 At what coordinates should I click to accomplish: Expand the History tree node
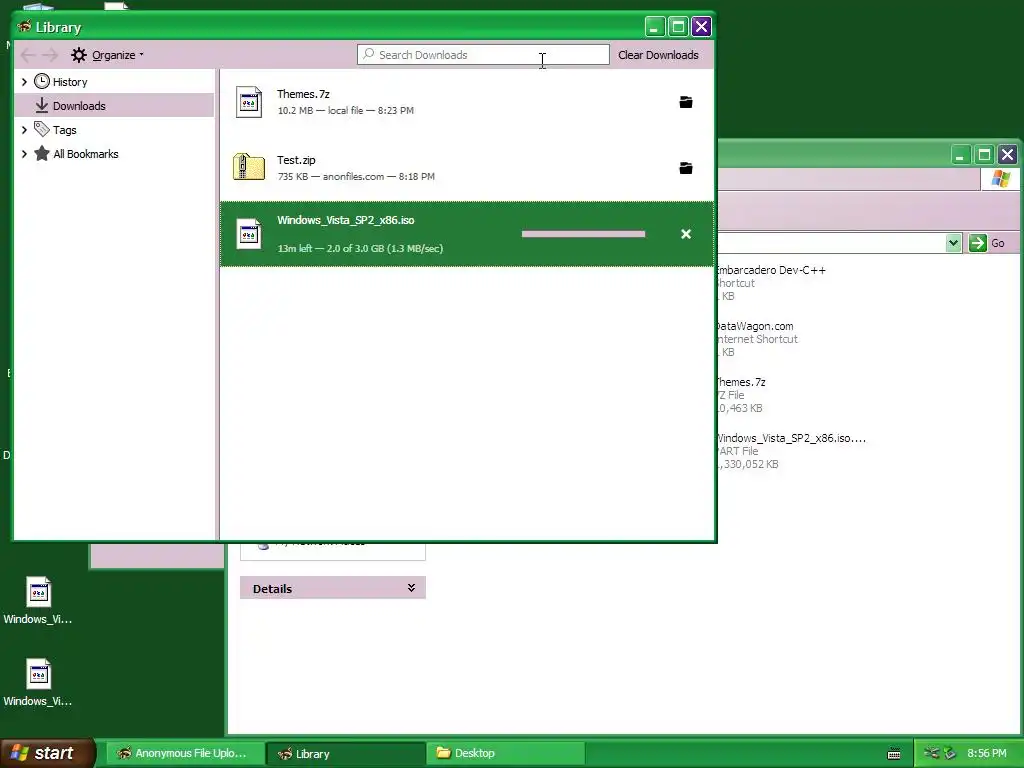pos(24,82)
